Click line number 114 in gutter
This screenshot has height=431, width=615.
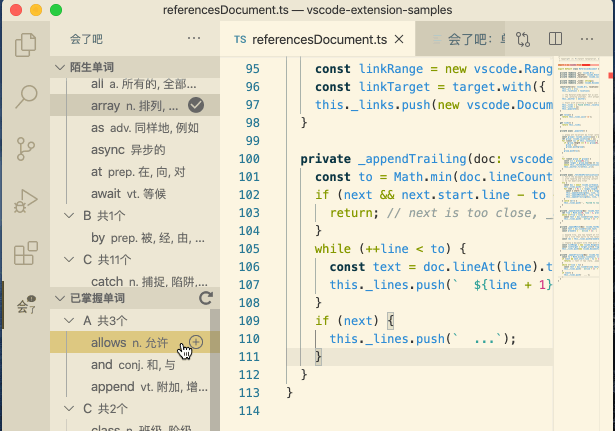tap(249, 411)
